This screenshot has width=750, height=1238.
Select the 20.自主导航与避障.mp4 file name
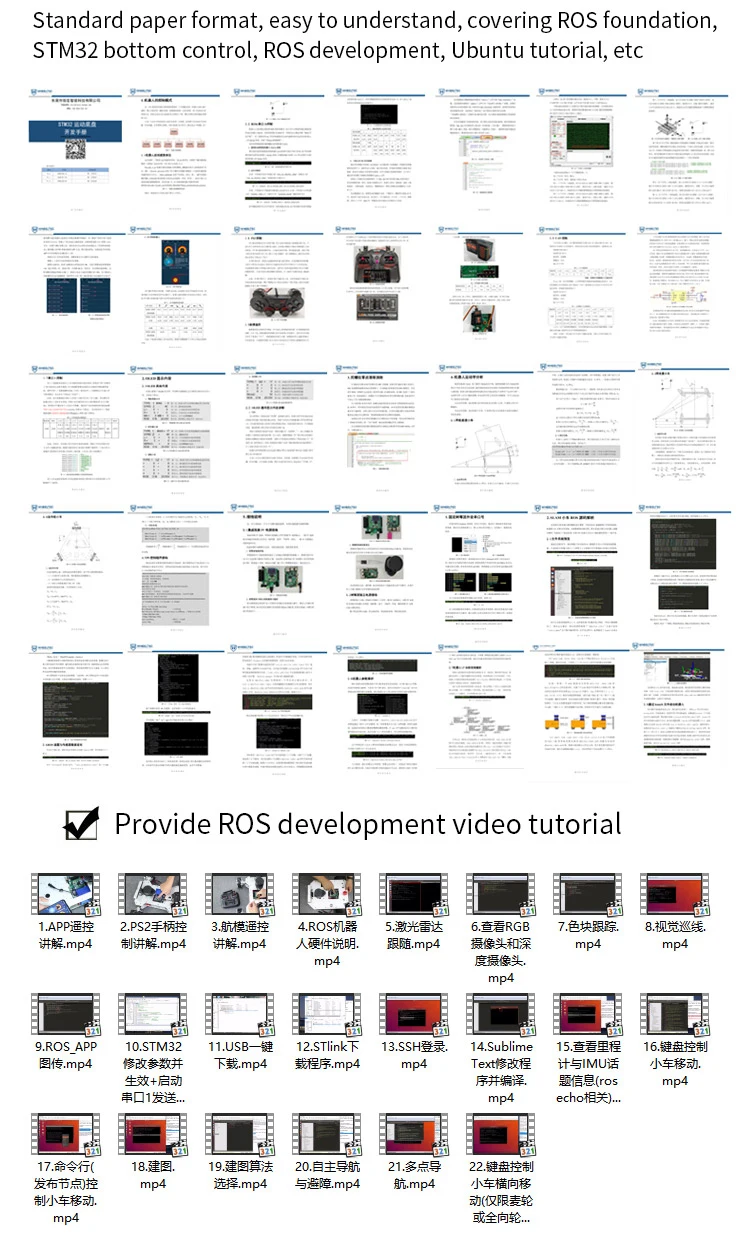pos(327,1175)
